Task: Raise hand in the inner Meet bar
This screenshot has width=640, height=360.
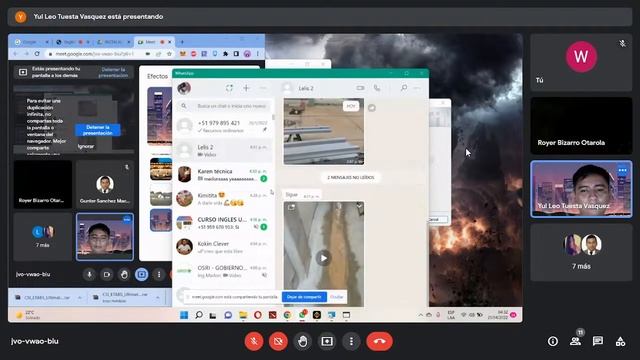Action: tap(124, 275)
